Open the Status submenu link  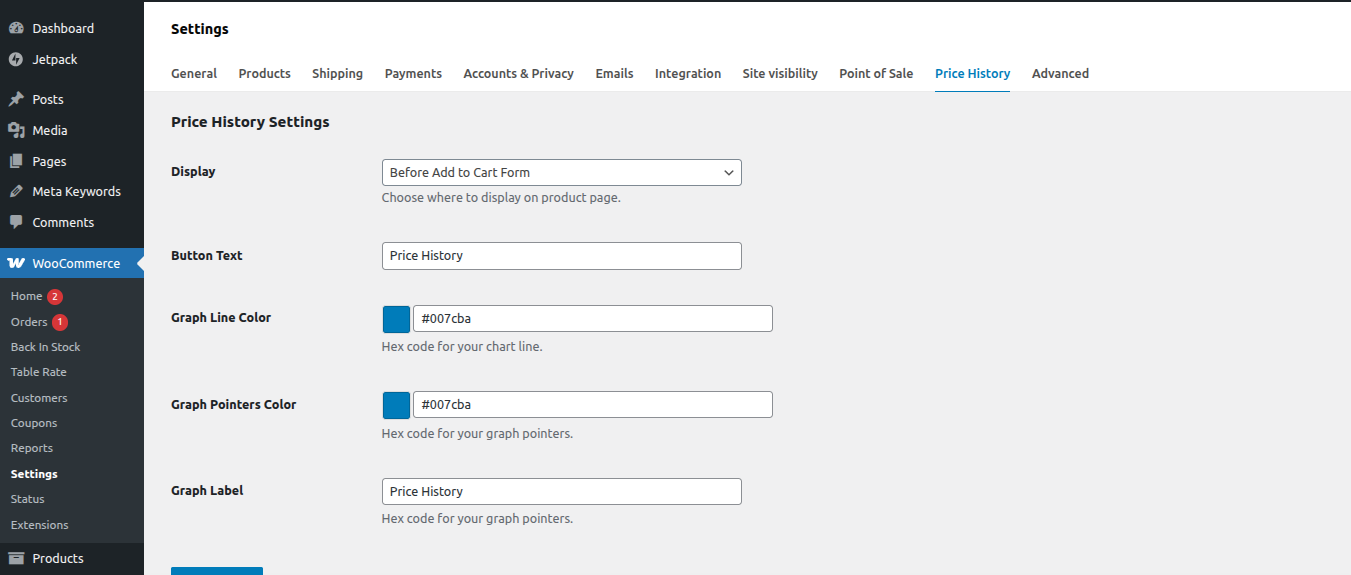coord(28,499)
